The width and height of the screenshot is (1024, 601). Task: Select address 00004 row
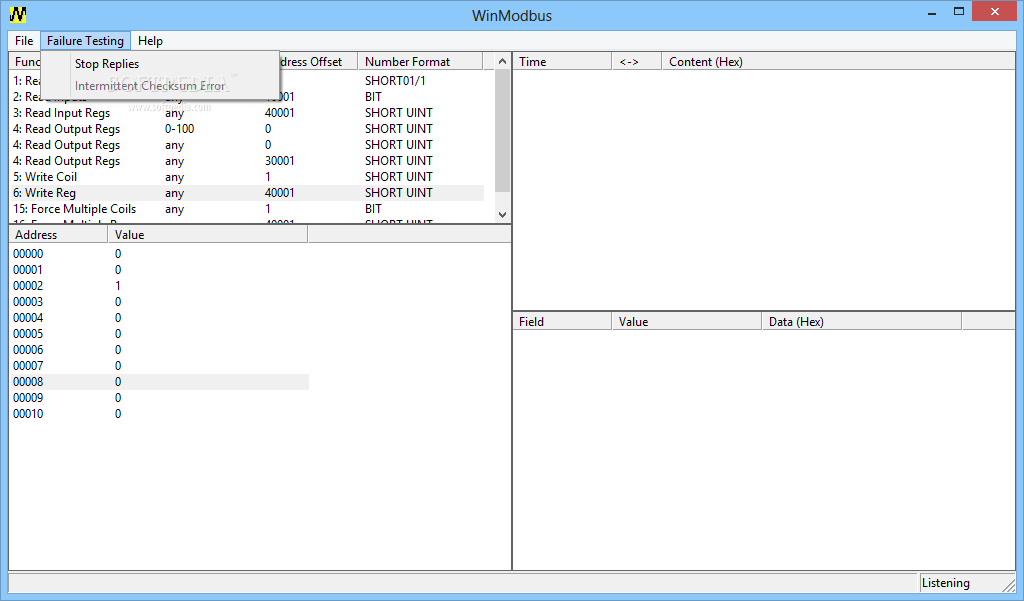[x=159, y=317]
